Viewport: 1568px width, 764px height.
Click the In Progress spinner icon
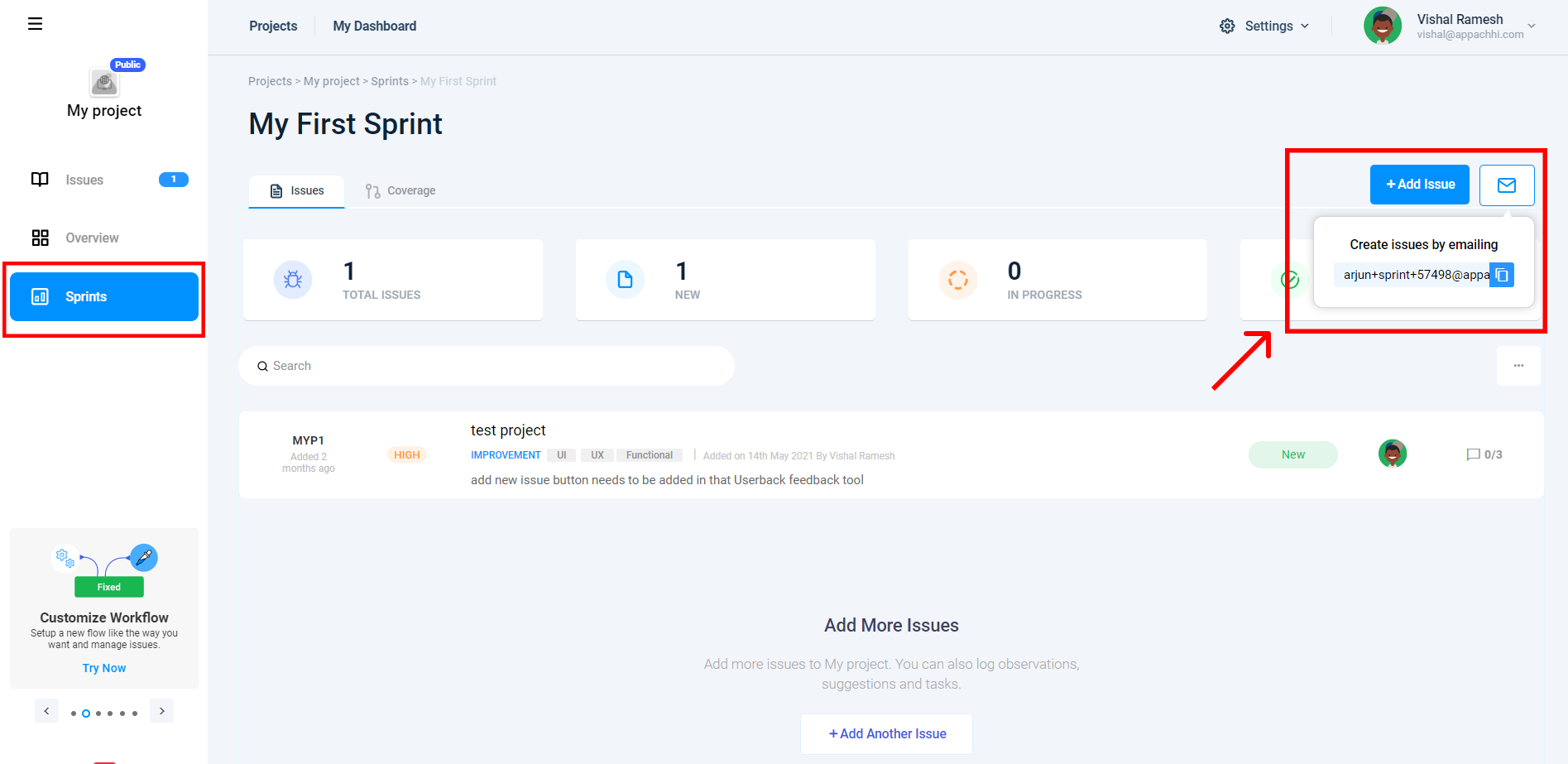point(958,280)
